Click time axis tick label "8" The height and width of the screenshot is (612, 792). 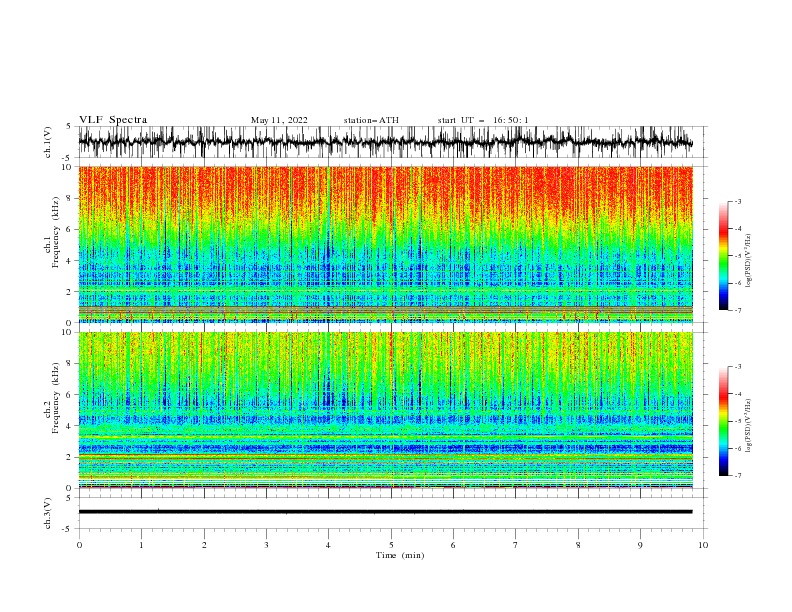coord(578,545)
